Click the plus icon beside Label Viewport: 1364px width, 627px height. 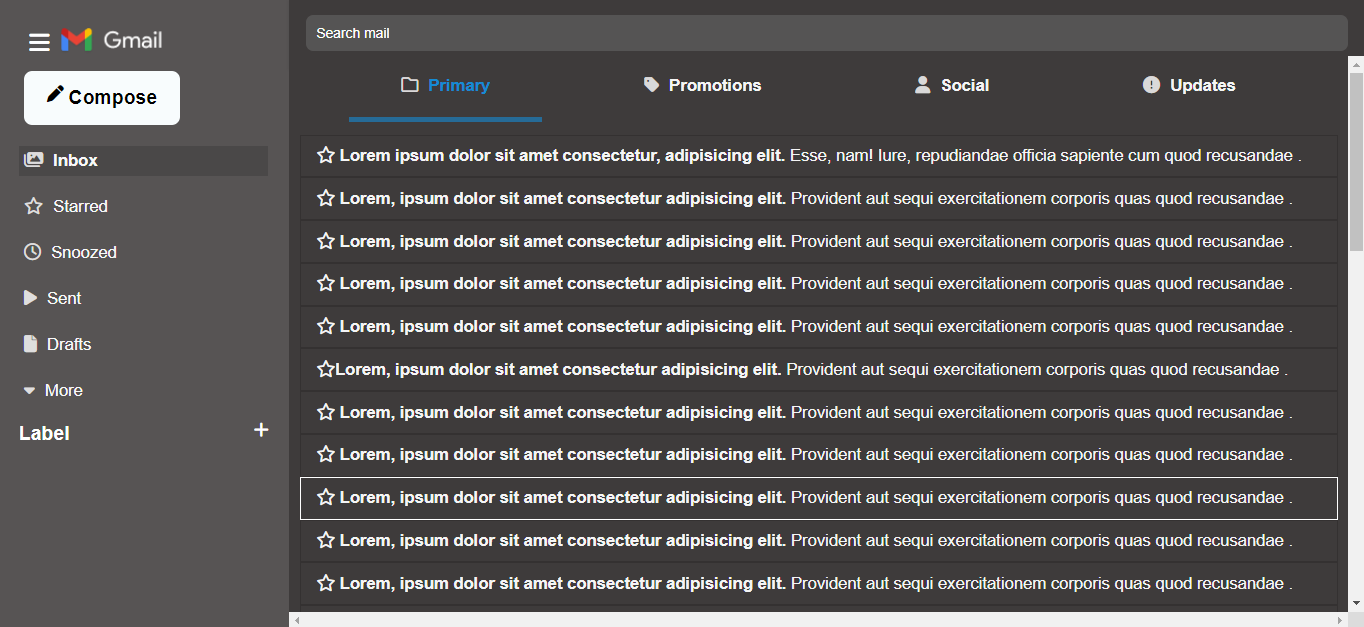(261, 430)
